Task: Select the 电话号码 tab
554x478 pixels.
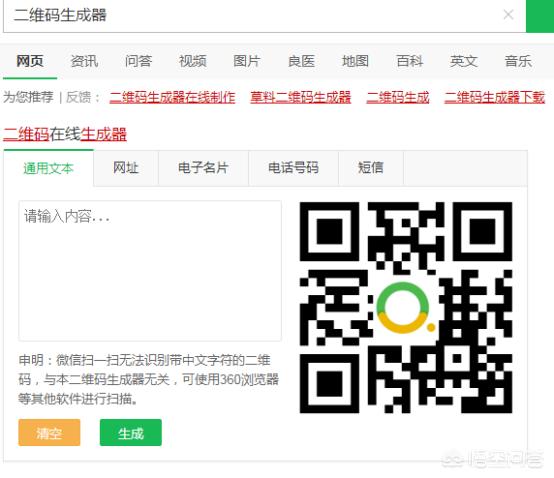Action: pos(293,168)
